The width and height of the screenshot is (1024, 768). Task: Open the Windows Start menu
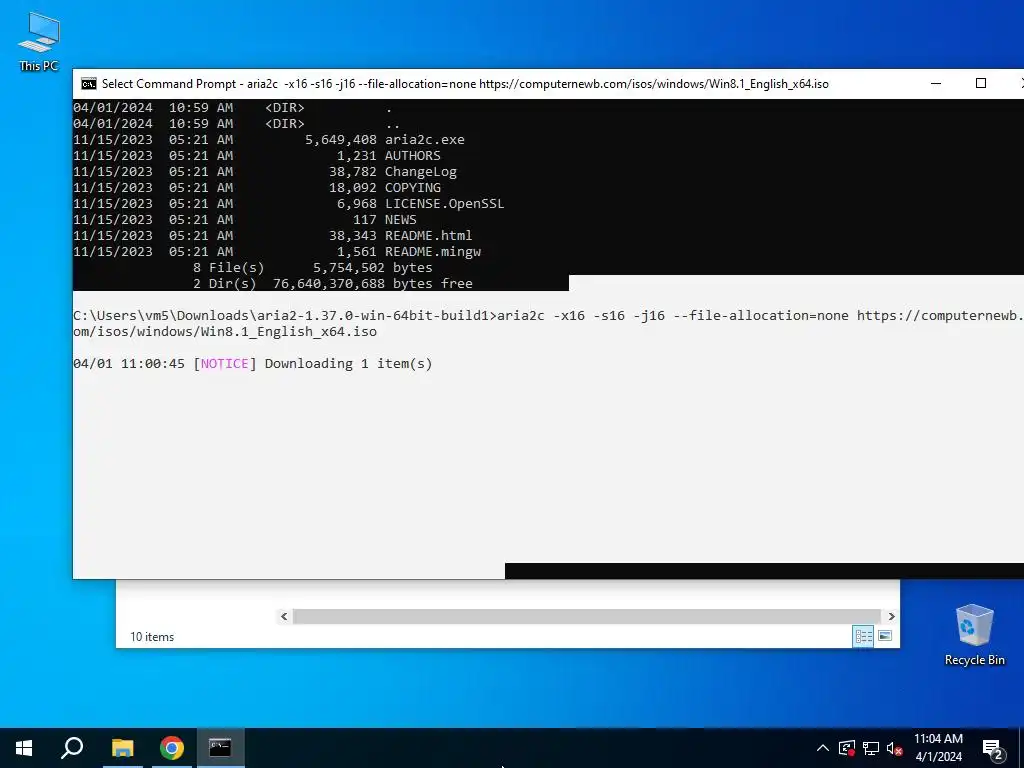[24, 748]
